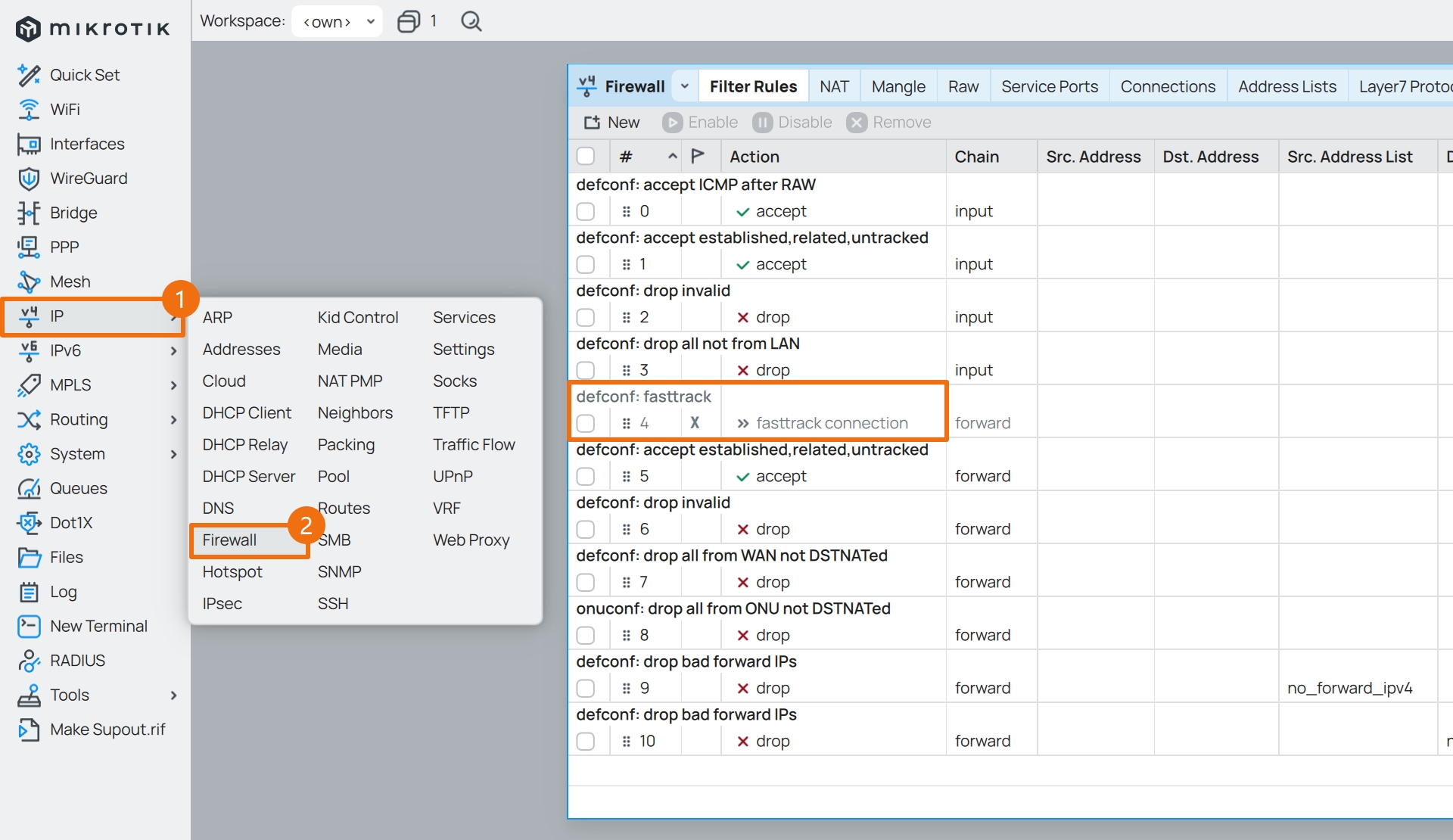Viewport: 1453px width, 840px height.
Task: Click the Enable button
Action: [x=700, y=123]
